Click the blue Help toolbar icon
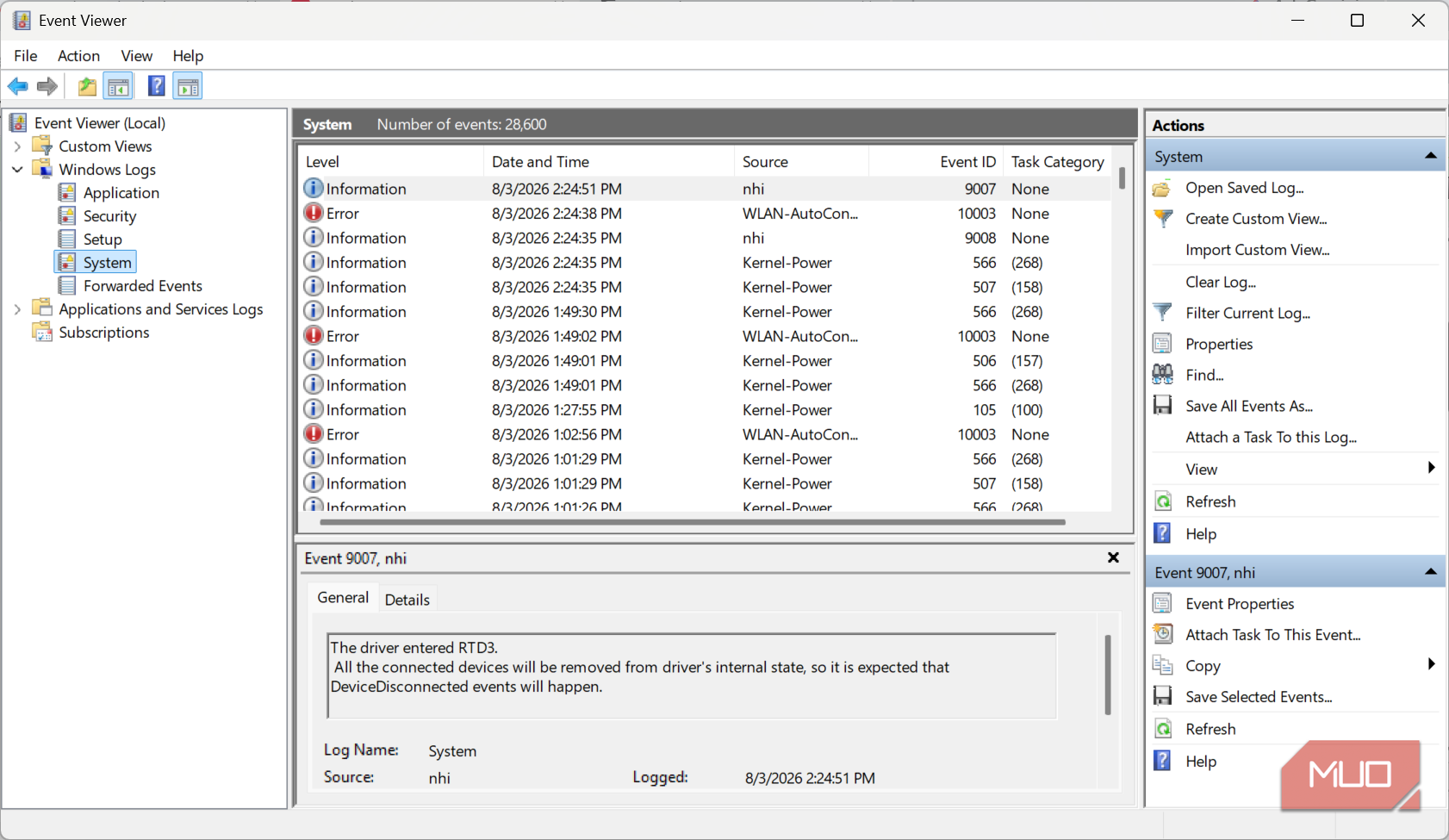 [156, 86]
